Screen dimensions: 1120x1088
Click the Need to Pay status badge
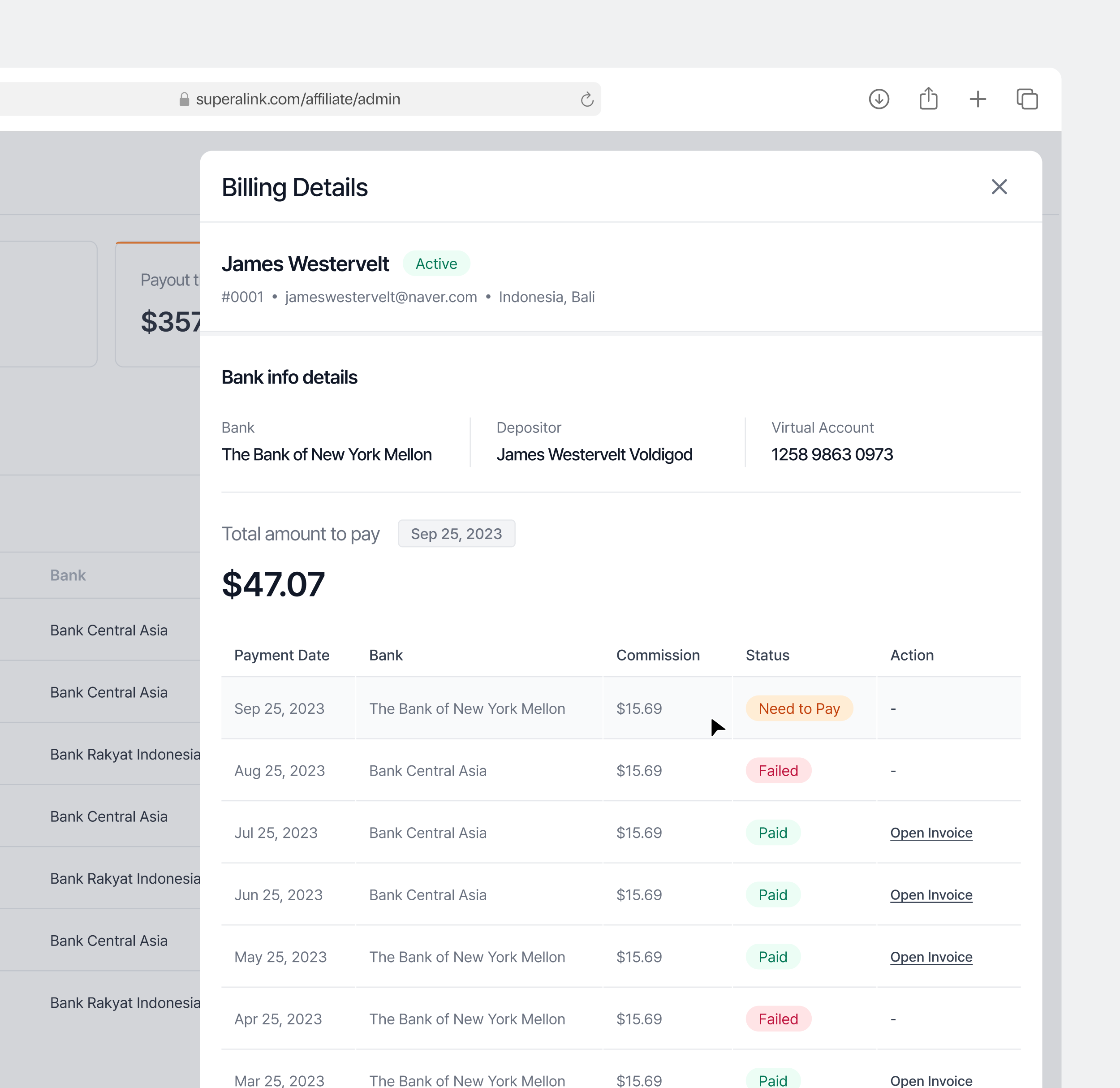[x=799, y=708]
